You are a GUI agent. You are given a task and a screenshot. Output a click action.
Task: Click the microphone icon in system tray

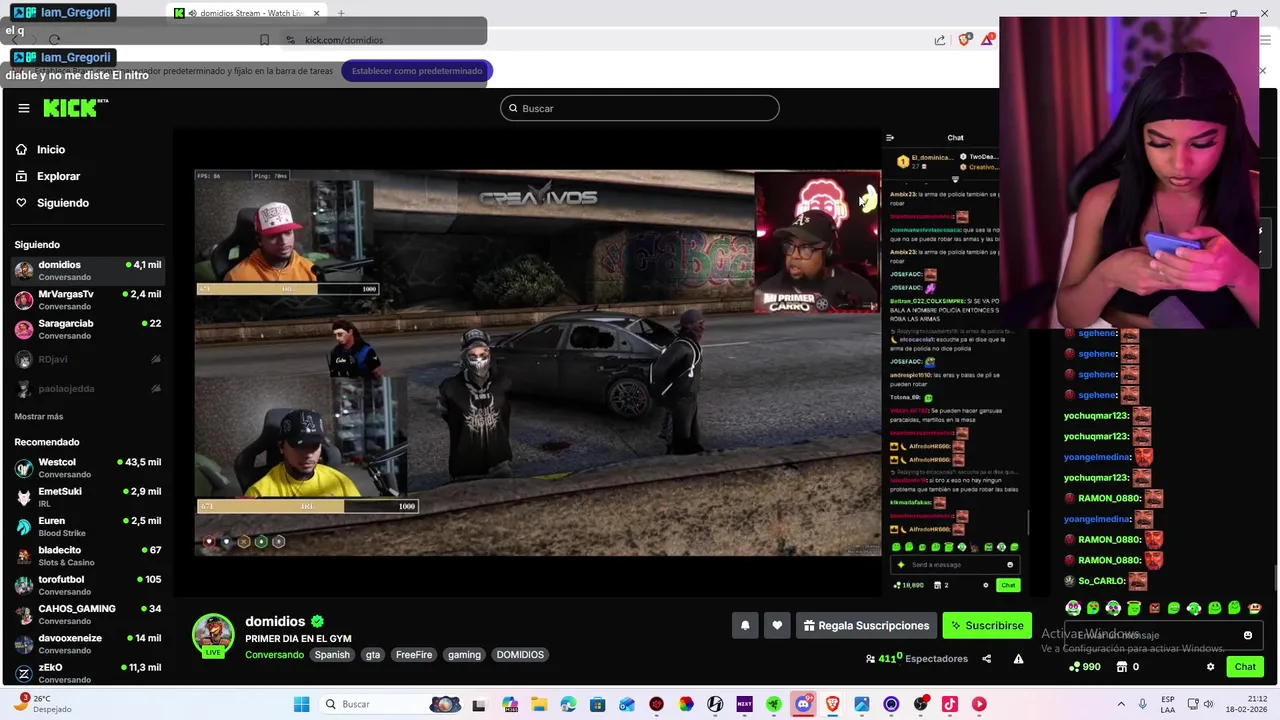pos(1142,704)
